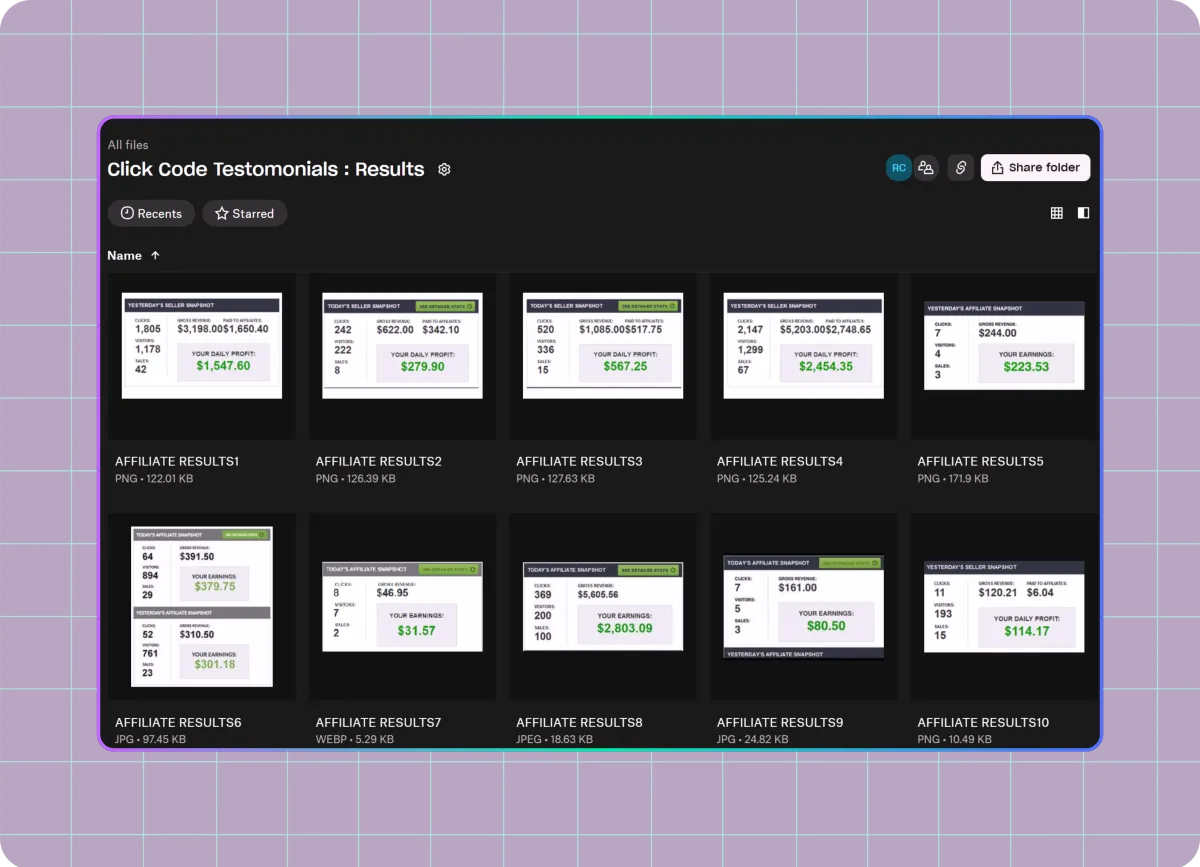Select the AFFILIATE RESULTS2 file name
1200x867 pixels.
point(378,462)
